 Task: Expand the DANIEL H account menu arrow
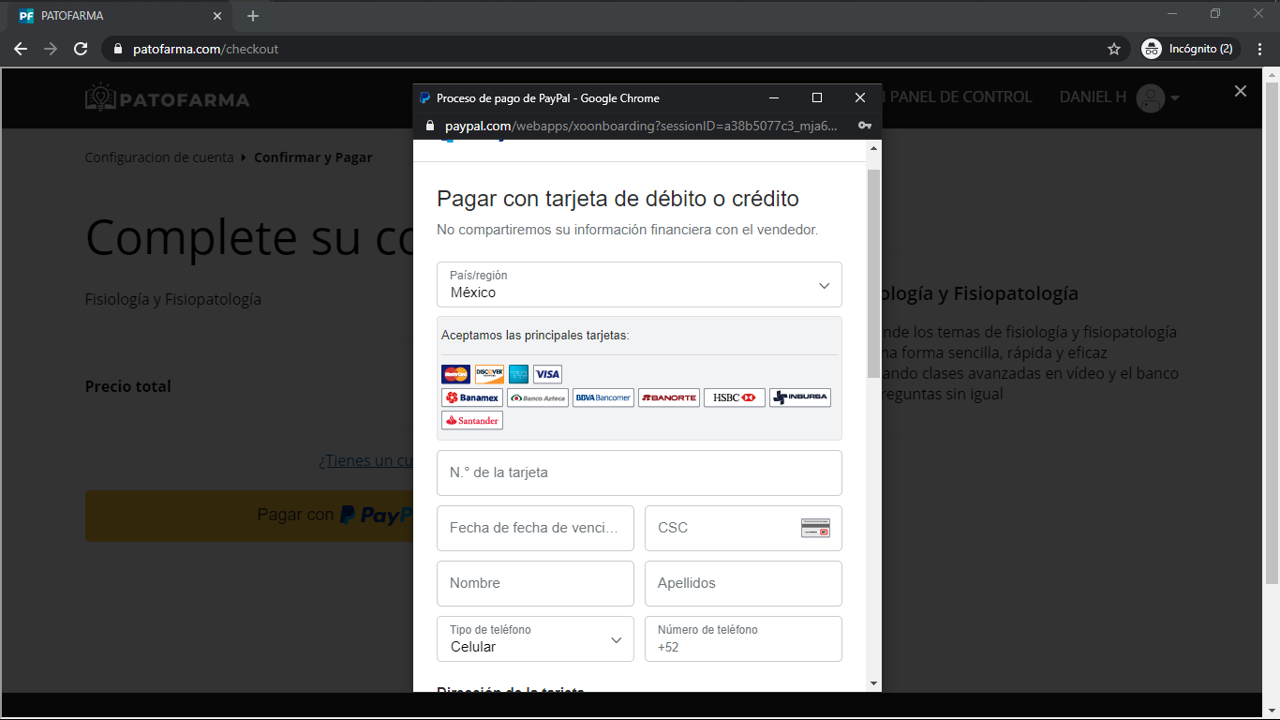click(x=1175, y=98)
